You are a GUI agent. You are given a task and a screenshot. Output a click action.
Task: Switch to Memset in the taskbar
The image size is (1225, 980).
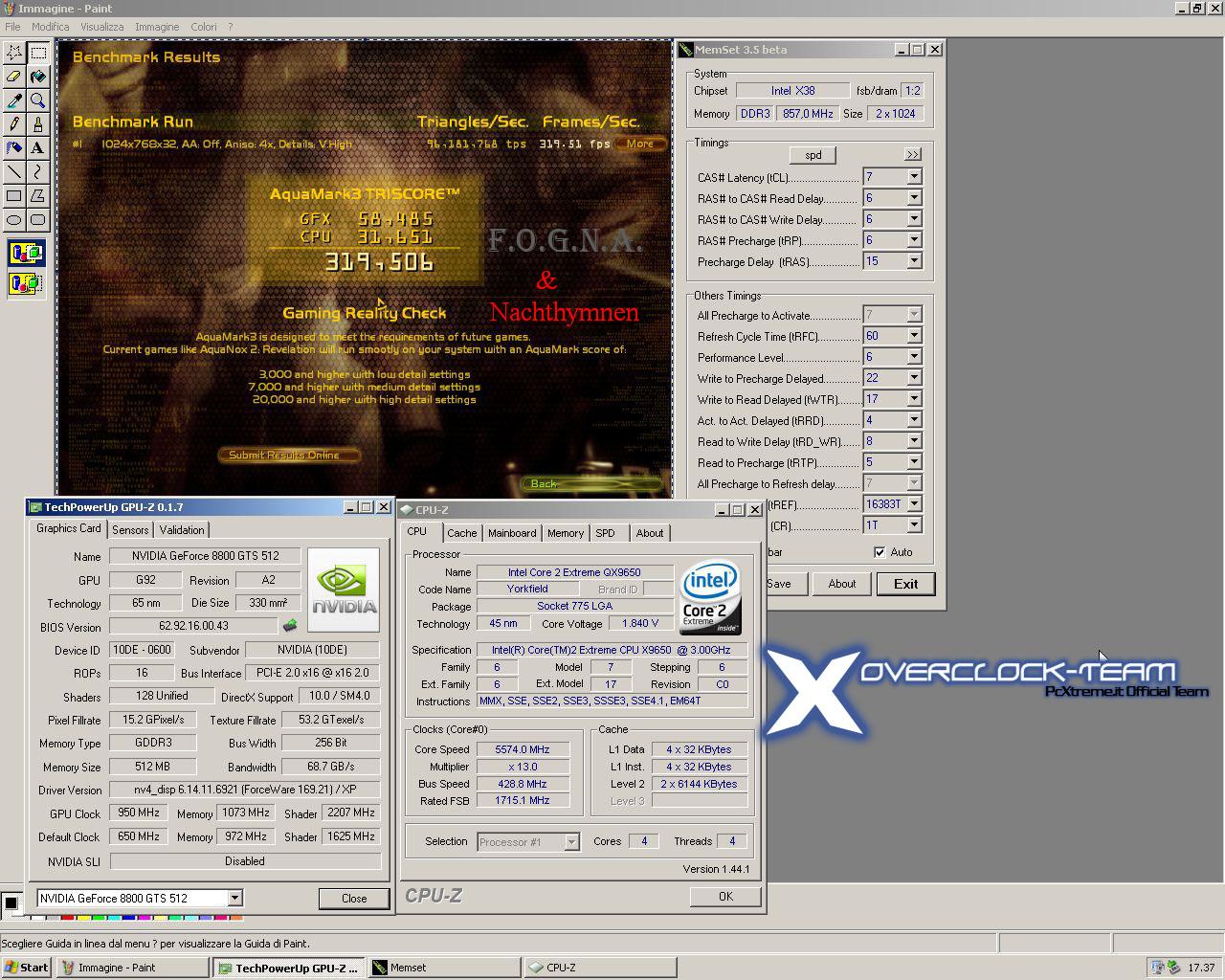click(x=444, y=968)
